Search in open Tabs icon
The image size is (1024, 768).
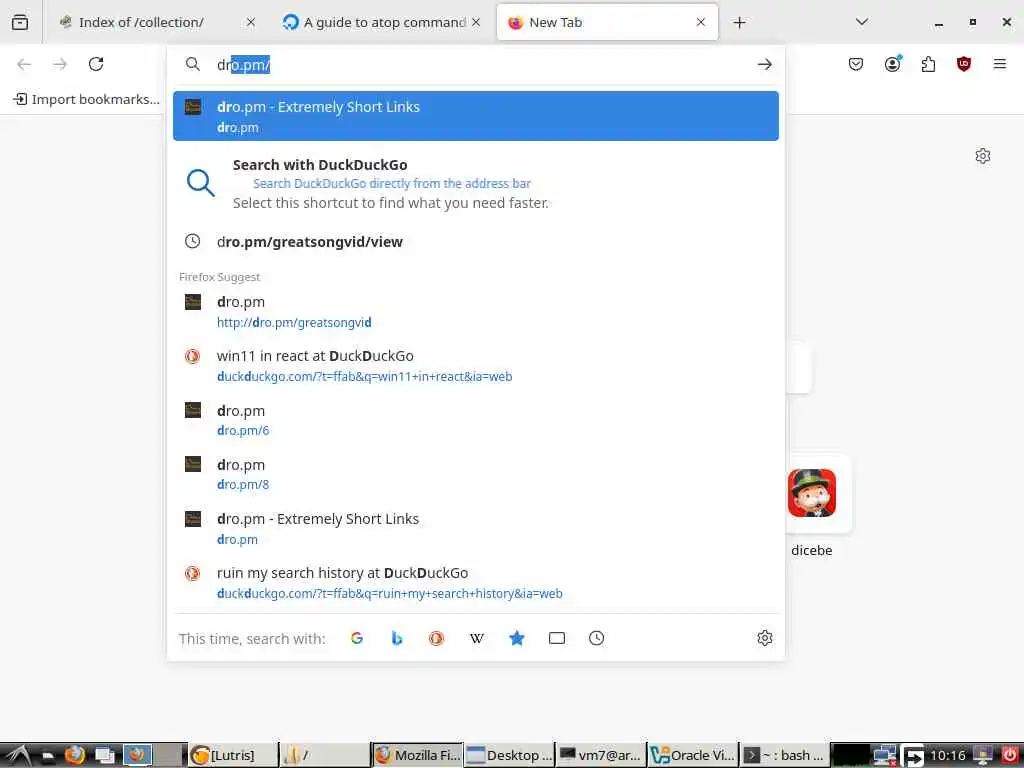pyautogui.click(x=556, y=638)
